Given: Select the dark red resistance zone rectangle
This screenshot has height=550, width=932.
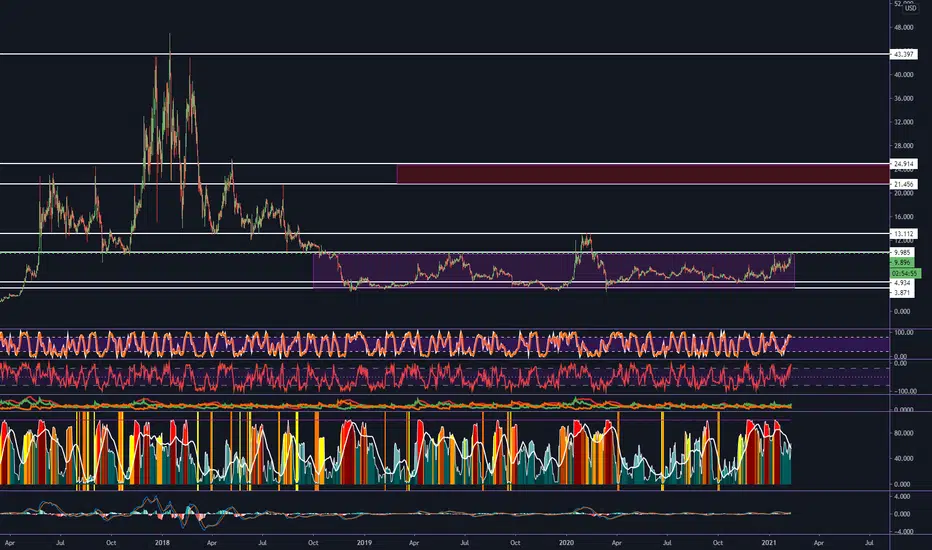Looking at the screenshot, I should (x=643, y=174).
